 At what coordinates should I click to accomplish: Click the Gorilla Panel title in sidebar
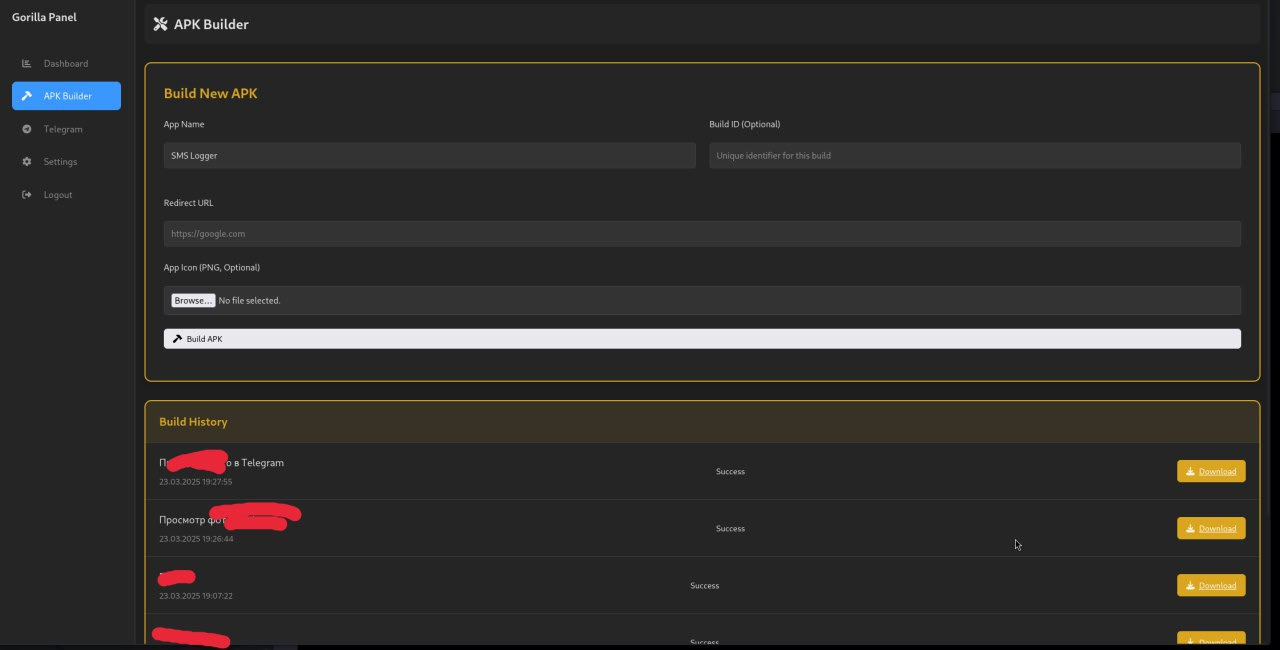(x=44, y=17)
